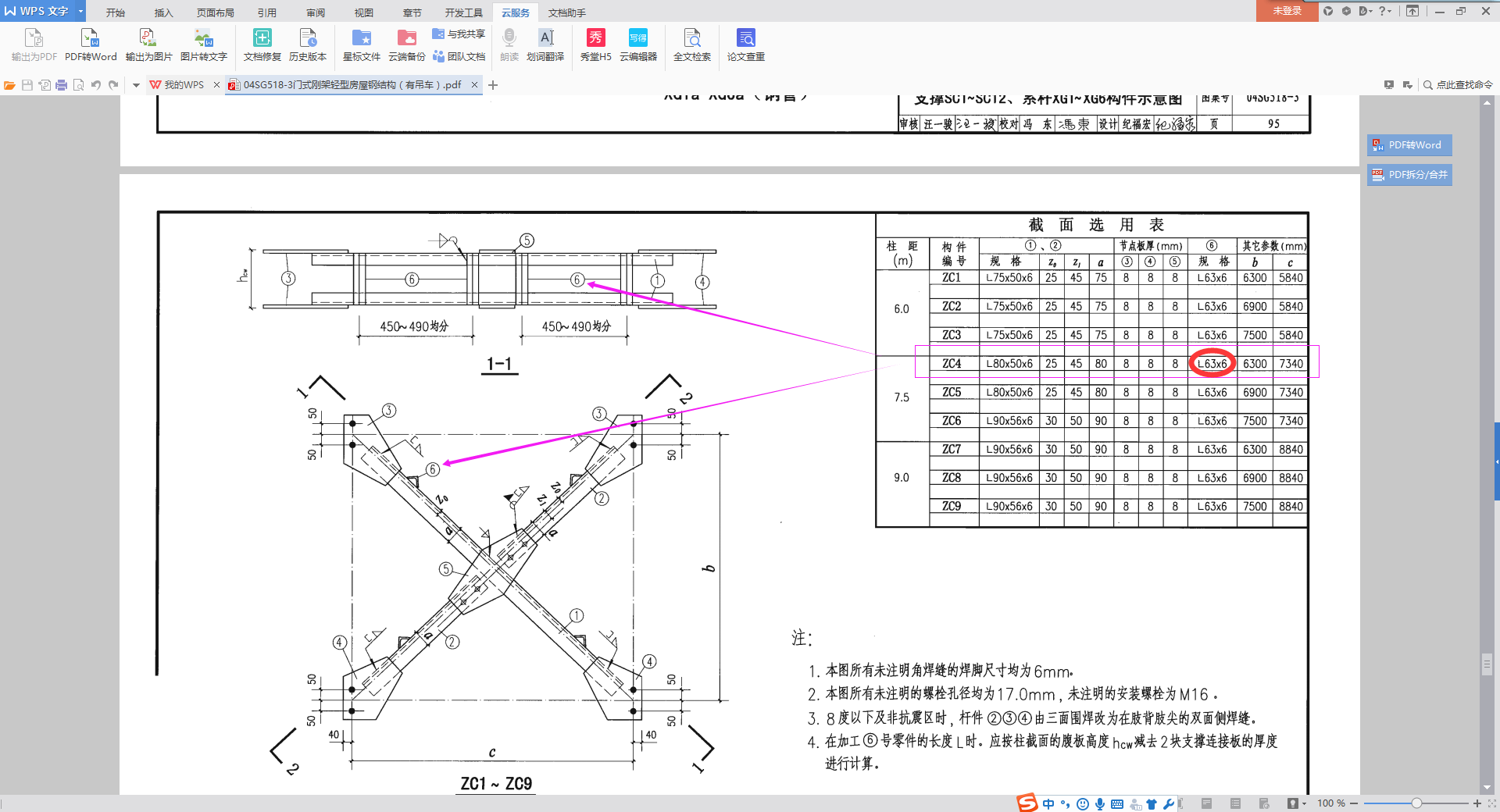This screenshot has width=1500, height=812.
Task: Toggle eye-protection lightbulb mode
Action: pos(1293,803)
